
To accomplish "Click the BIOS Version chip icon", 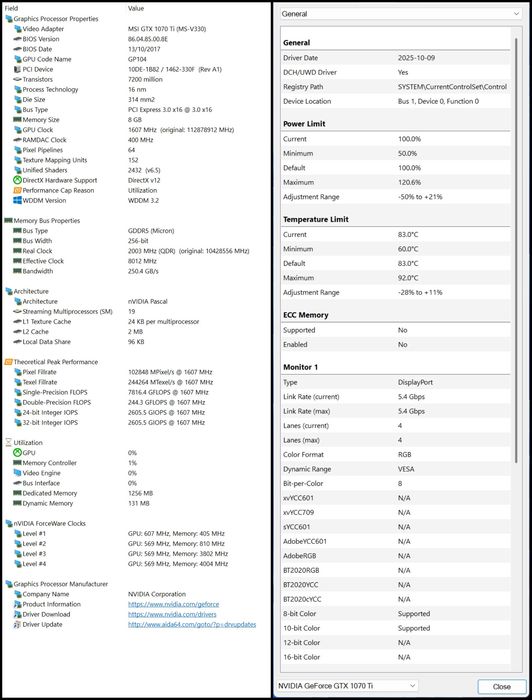I will click(17, 39).
